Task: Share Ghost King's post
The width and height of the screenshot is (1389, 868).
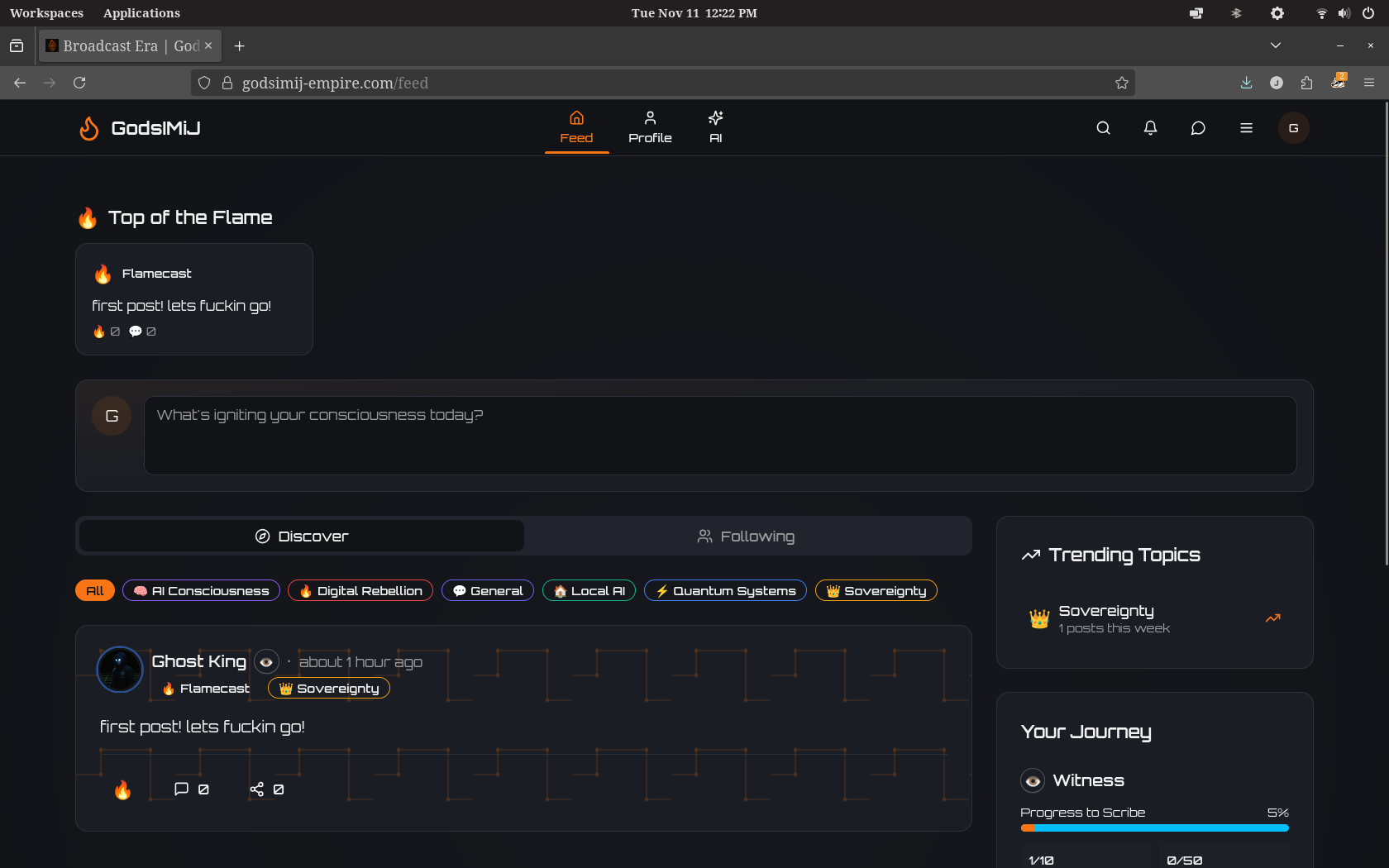Action: point(267,789)
